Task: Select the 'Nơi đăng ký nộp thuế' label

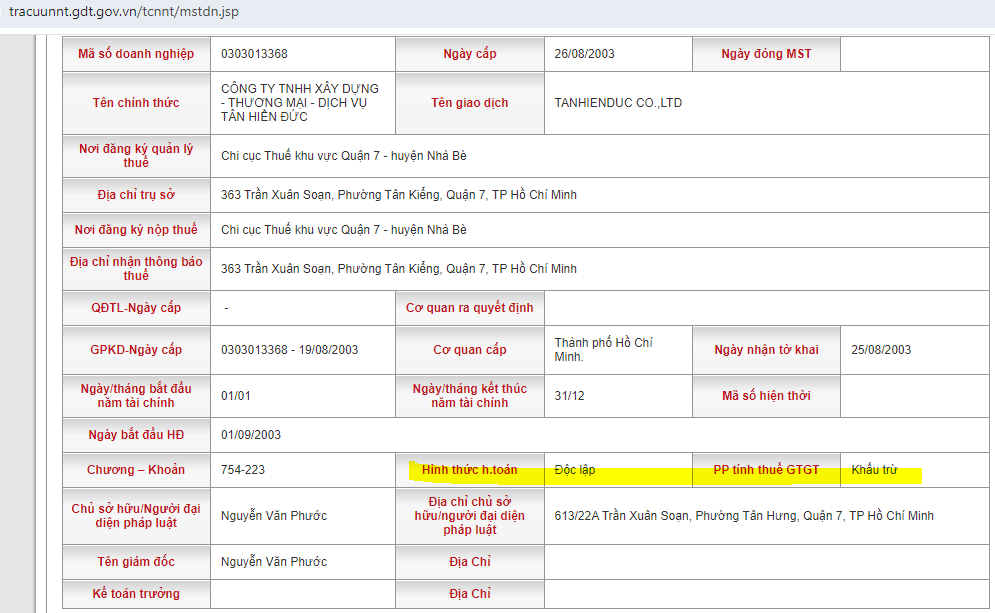Action: 136,230
